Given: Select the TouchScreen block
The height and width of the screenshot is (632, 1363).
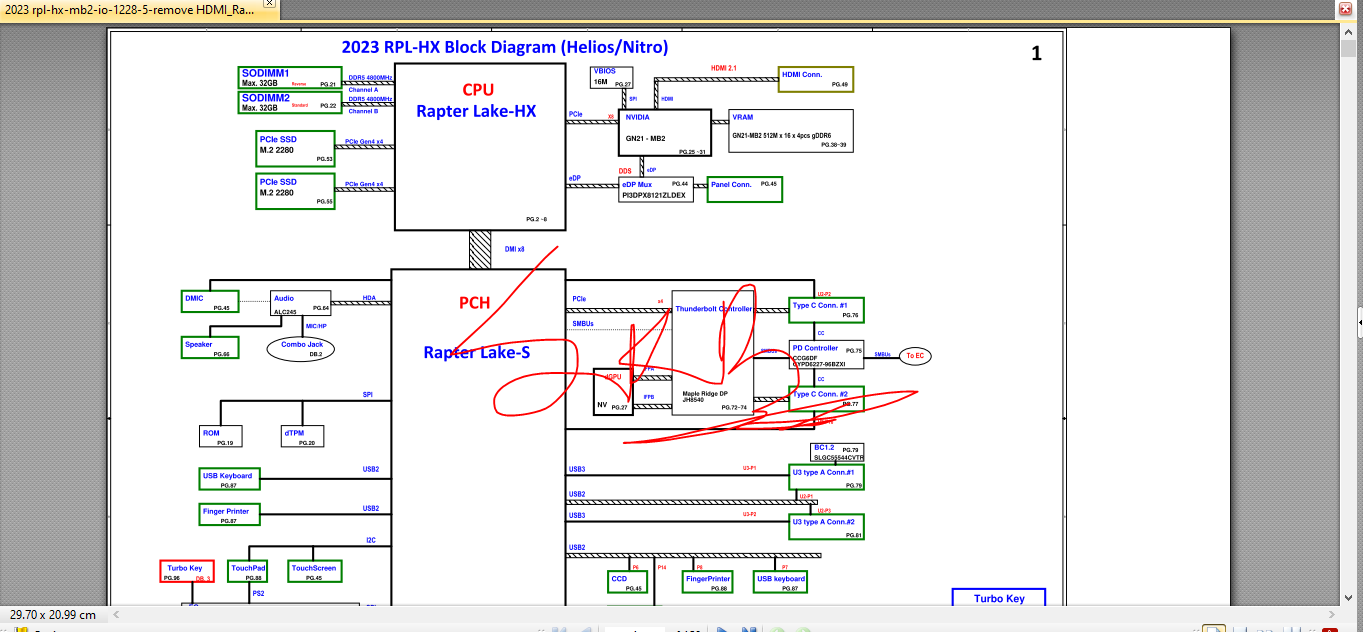Looking at the screenshot, I should click(x=314, y=572).
